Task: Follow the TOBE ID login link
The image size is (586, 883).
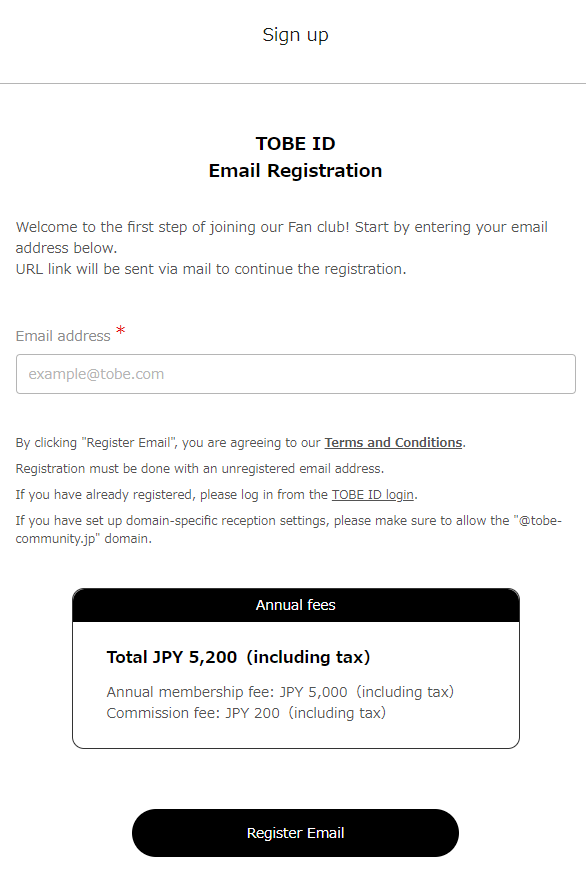Action: [373, 494]
